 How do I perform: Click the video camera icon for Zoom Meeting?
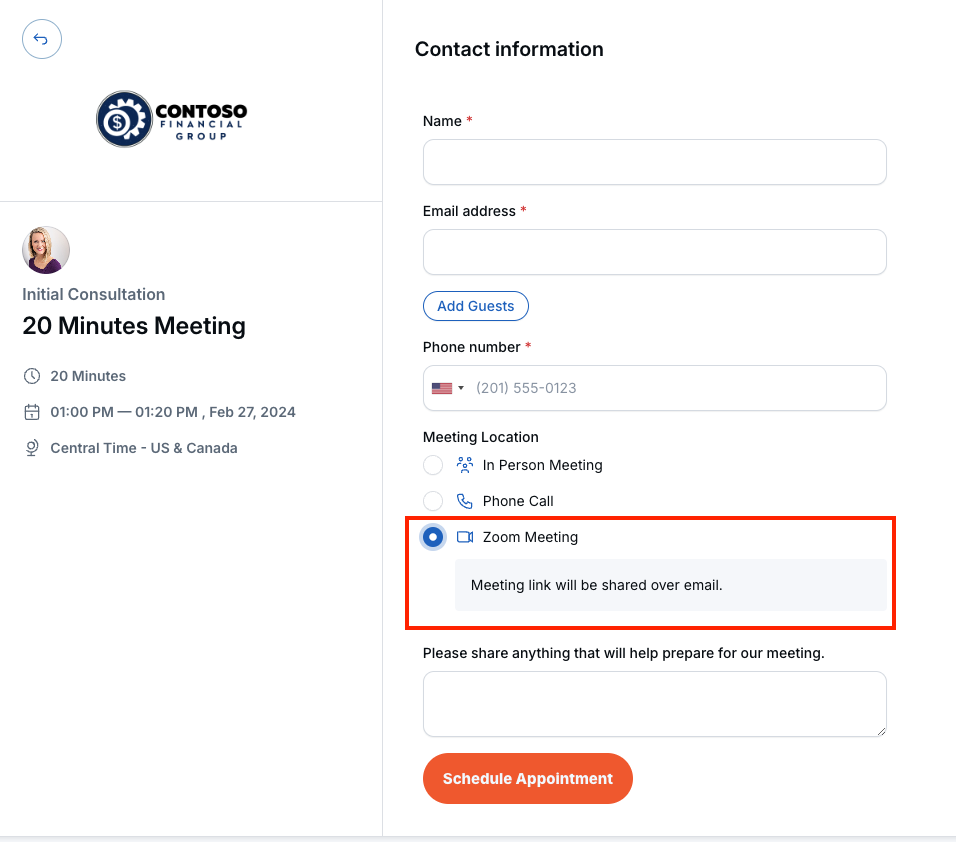coord(465,537)
